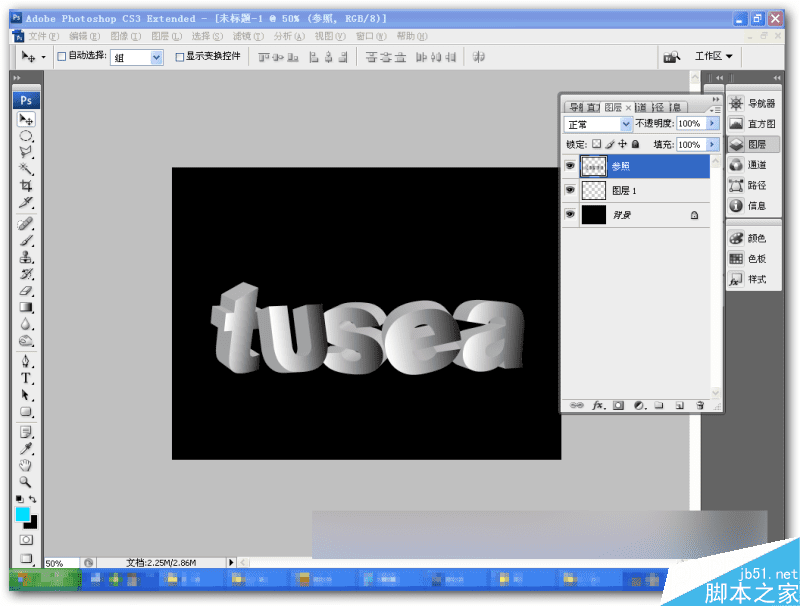Image resolution: width=800 pixels, height=606 pixels.
Task: Select the Crop tool in the toolbox
Action: pos(26,186)
